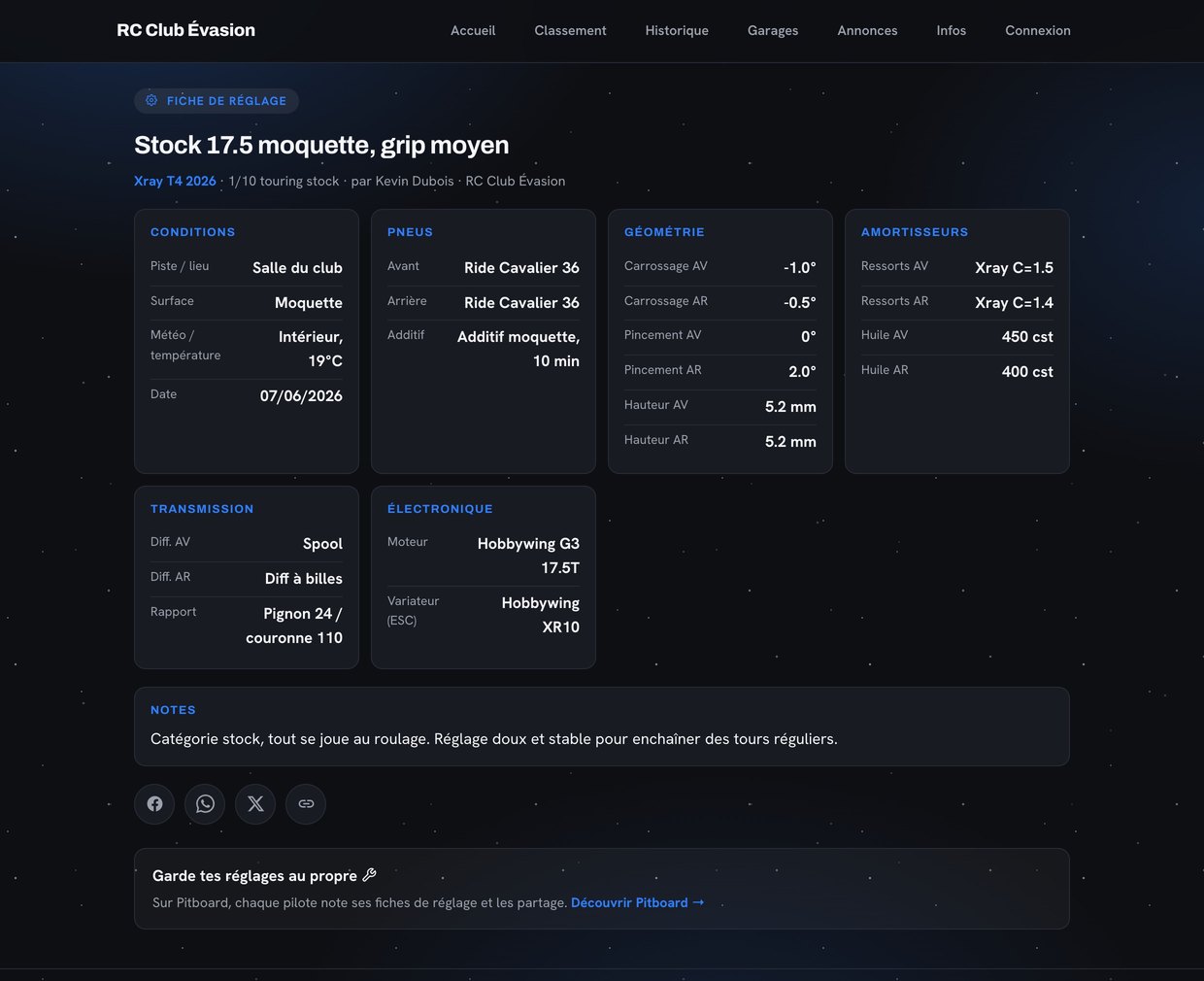Open the Accueil menu item
The image size is (1204, 981).
tap(473, 31)
